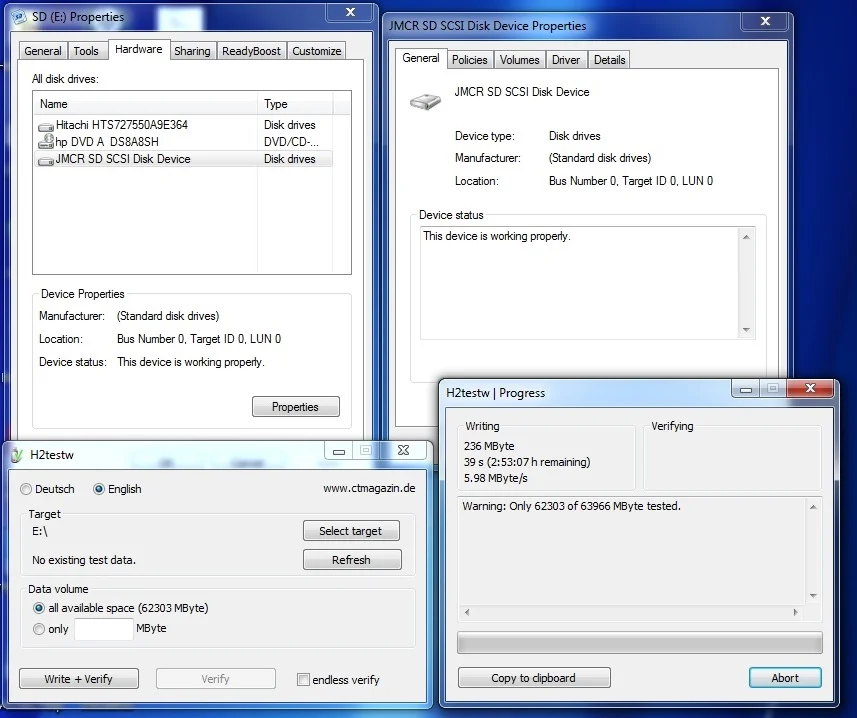Open the Volumes tab
This screenshot has height=718, width=857.
(x=519, y=60)
